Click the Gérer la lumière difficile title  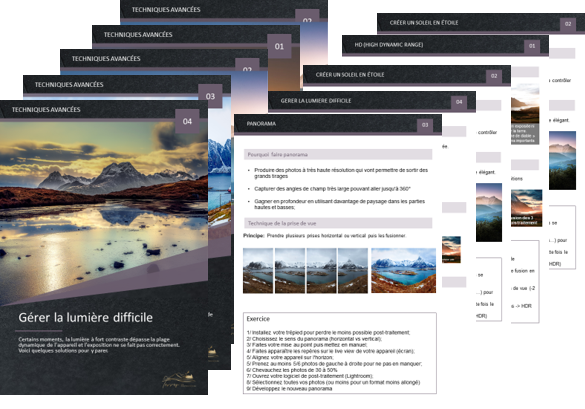[x=86, y=317]
